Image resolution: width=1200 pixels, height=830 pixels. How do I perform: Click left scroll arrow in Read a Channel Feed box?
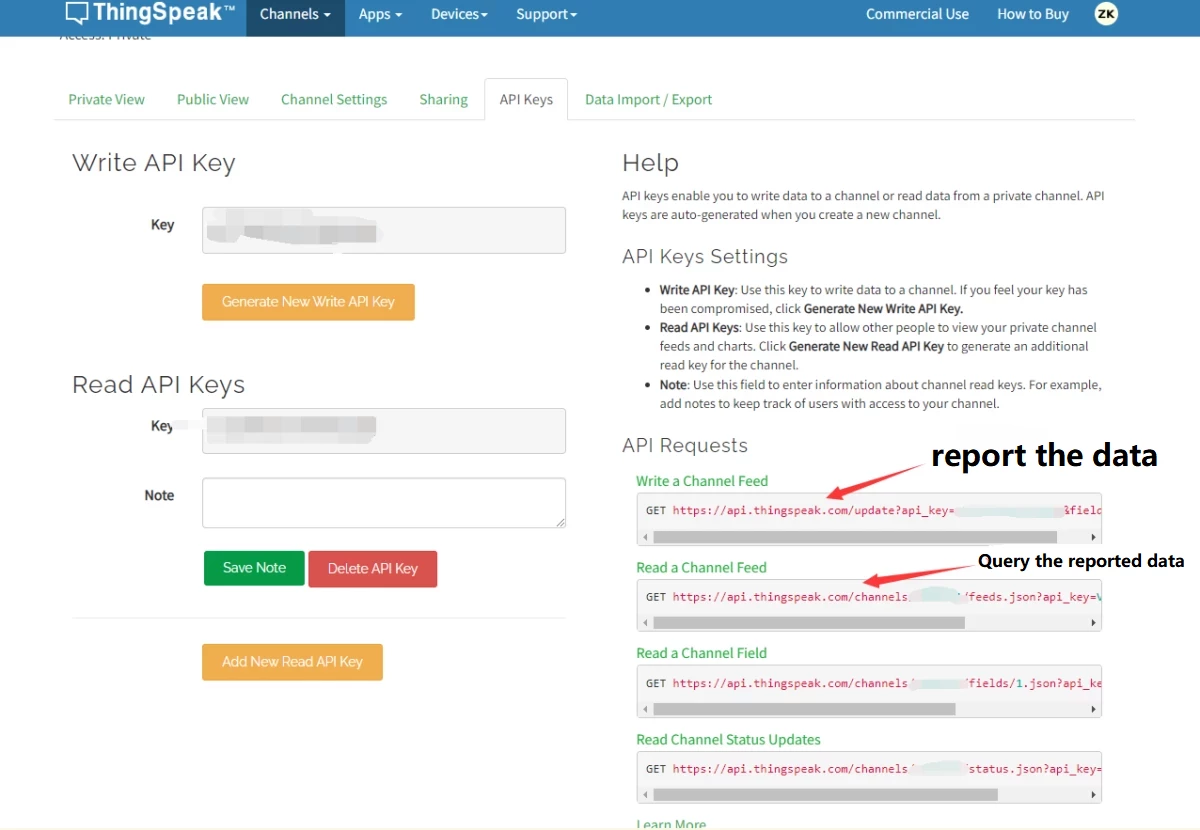pyautogui.click(x=645, y=623)
